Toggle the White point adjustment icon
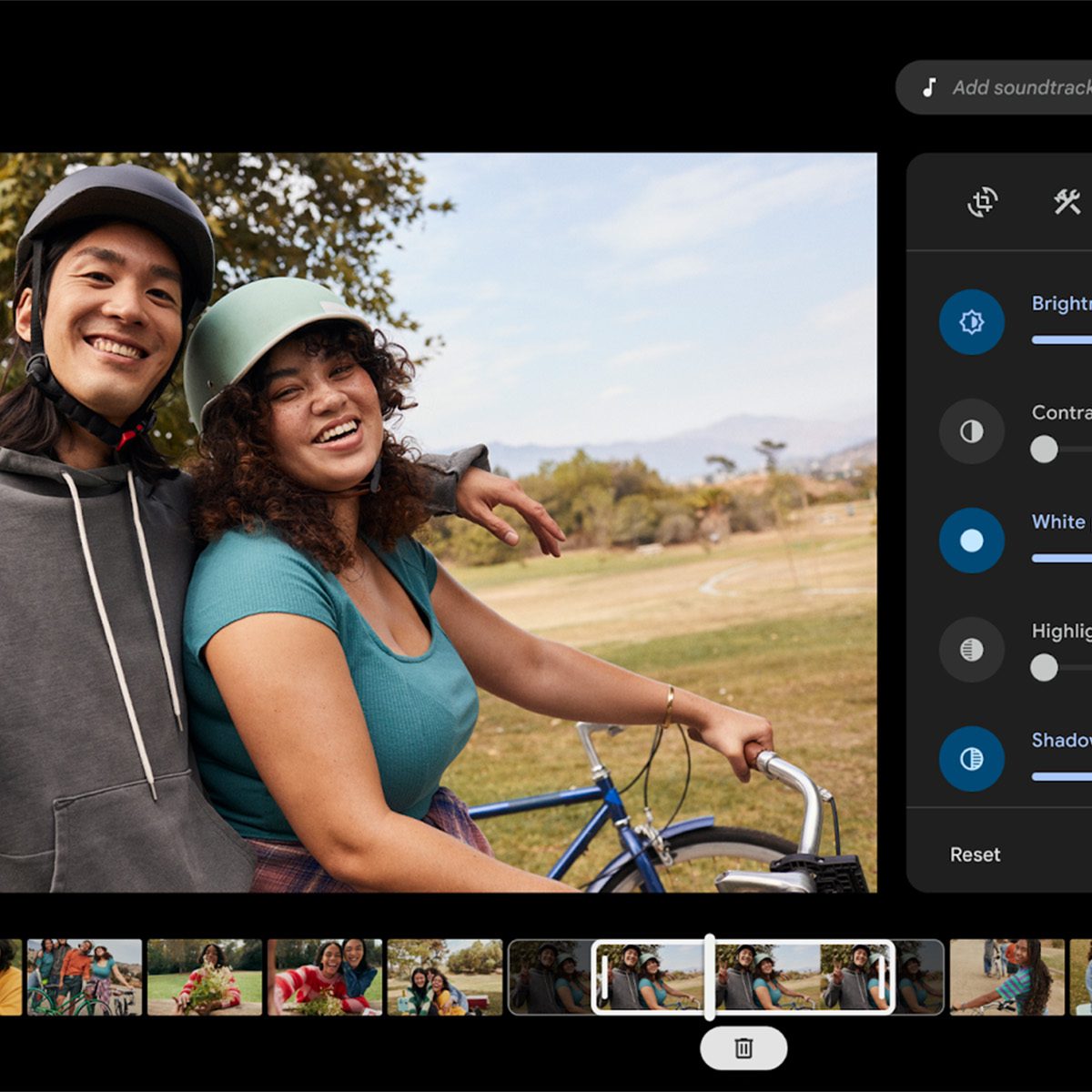This screenshot has height=1092, width=1092. coord(971,540)
